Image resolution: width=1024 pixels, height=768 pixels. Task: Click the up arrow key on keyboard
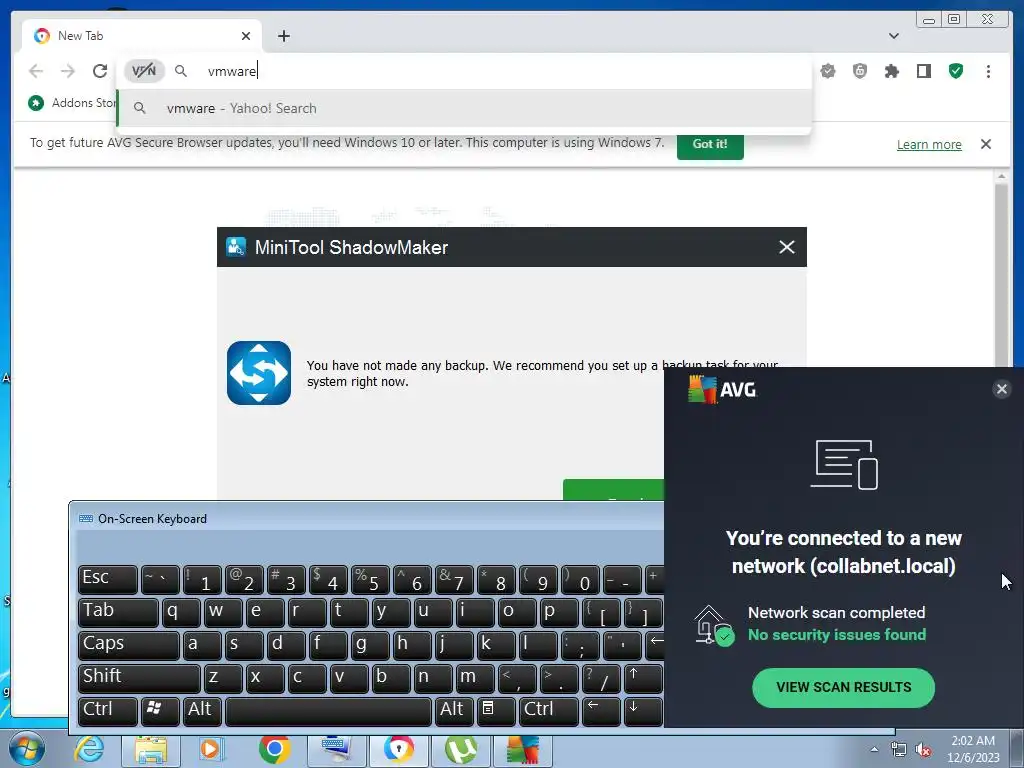pyautogui.click(x=642, y=677)
